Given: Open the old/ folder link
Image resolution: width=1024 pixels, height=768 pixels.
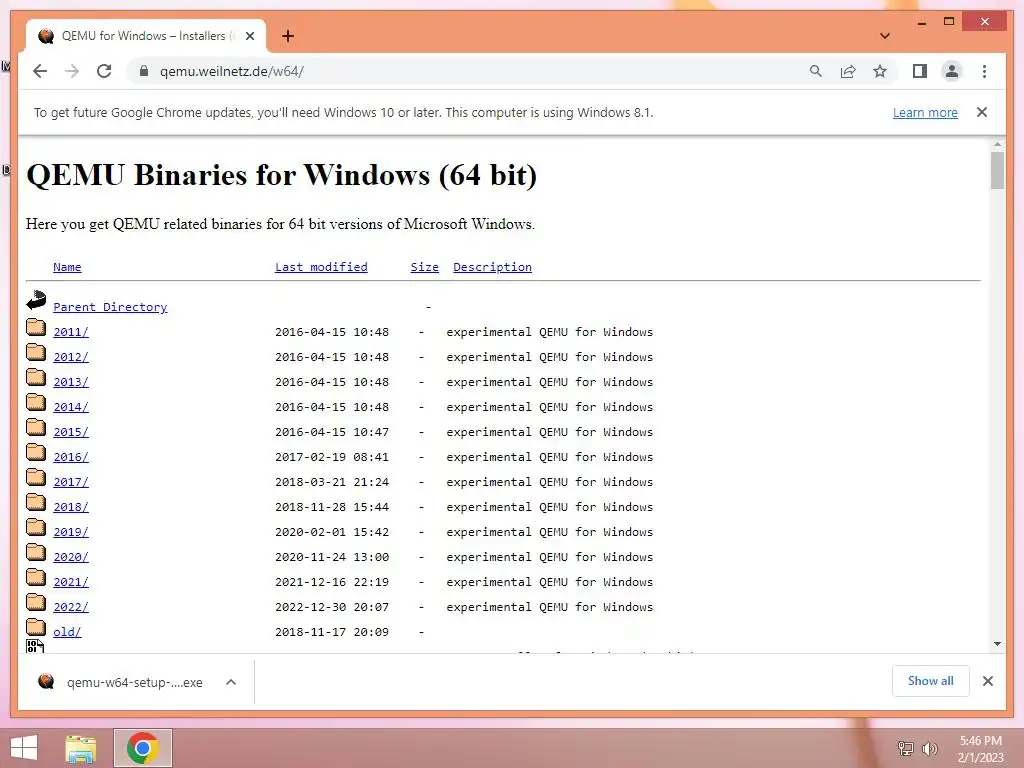Looking at the screenshot, I should coord(67,632).
